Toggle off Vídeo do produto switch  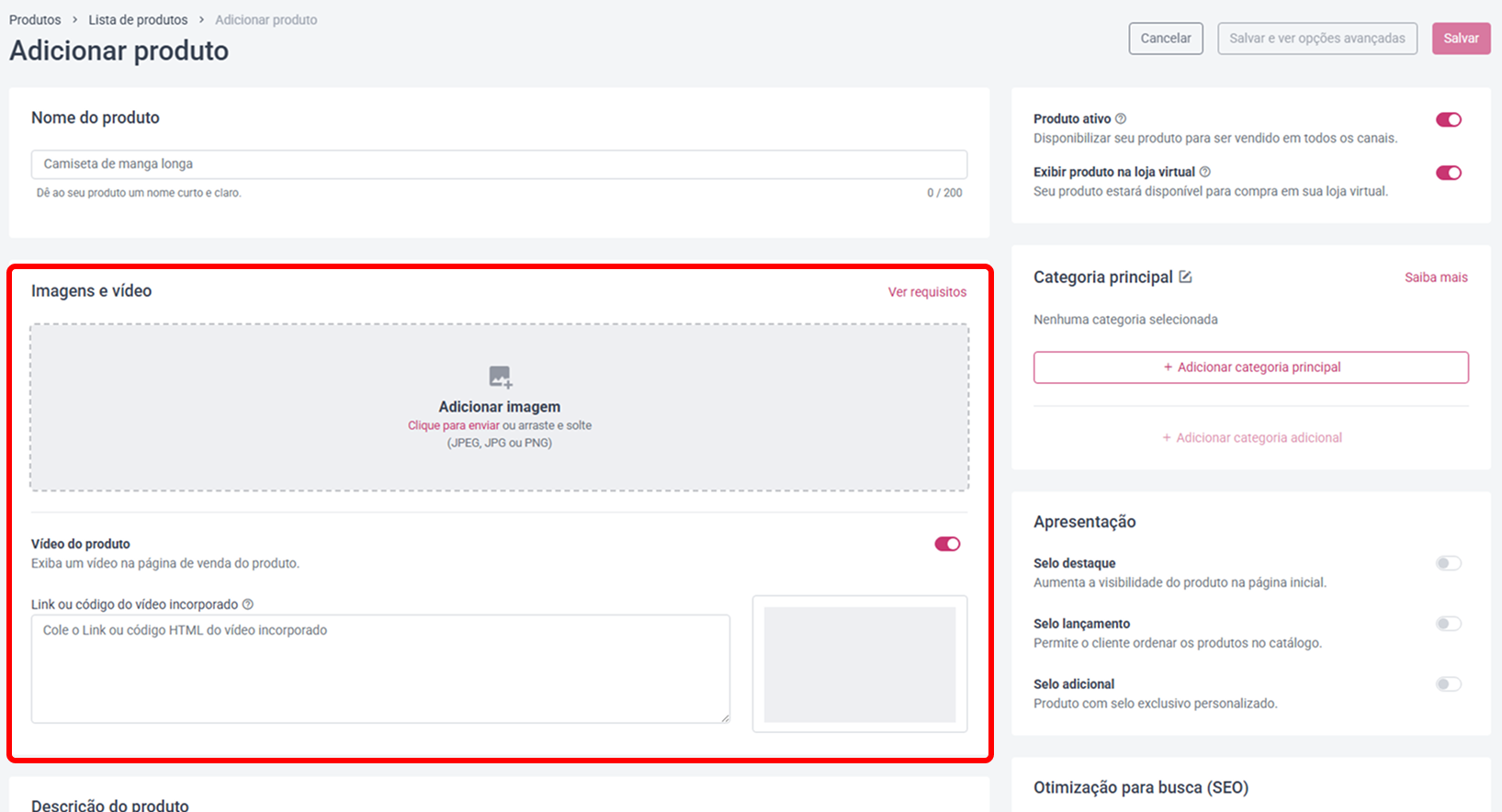947,544
